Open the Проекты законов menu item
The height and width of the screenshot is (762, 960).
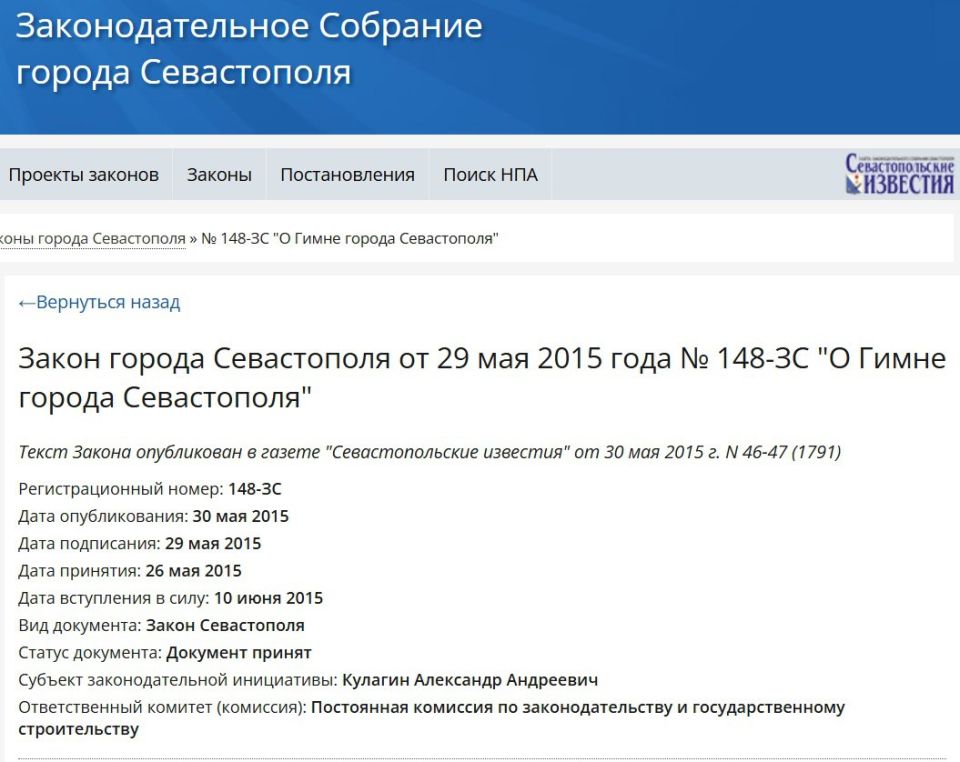pyautogui.click(x=83, y=173)
